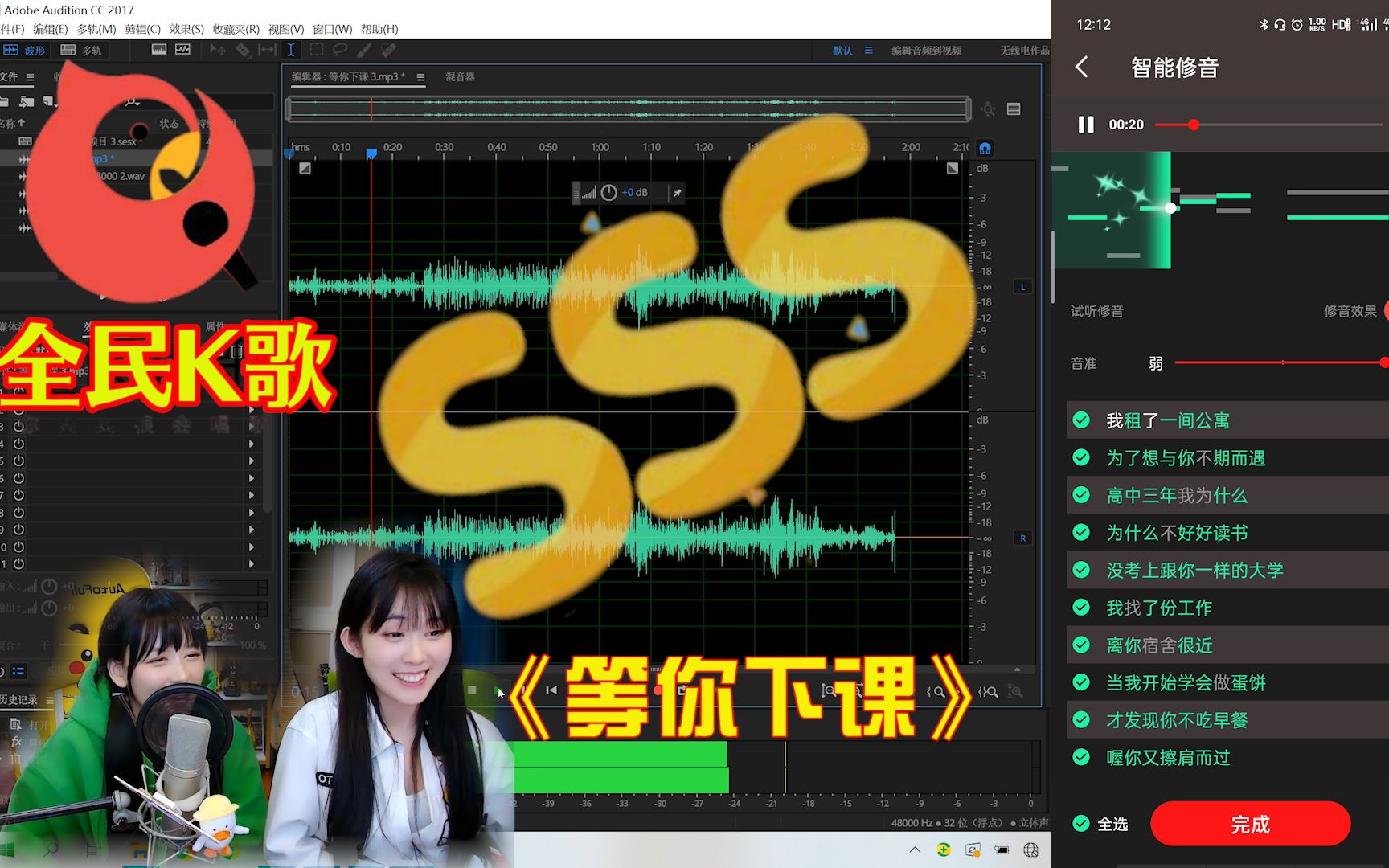Expand the effect list for rack slot 9
1389x868 pixels.
click(252, 530)
